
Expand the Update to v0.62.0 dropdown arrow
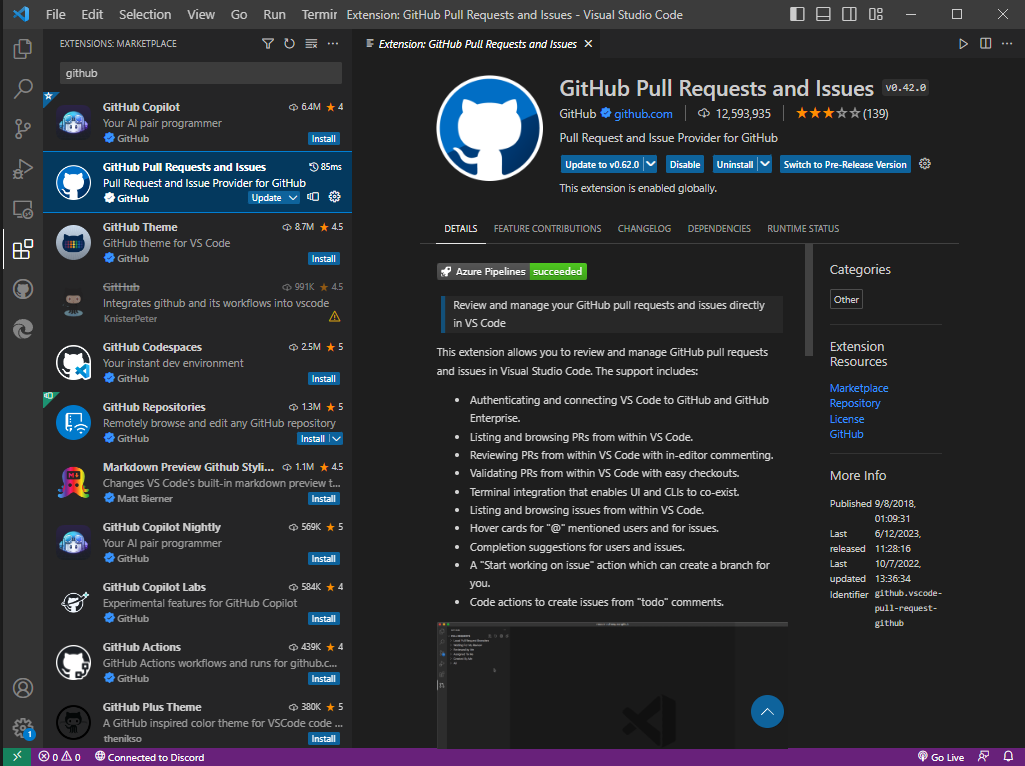pyautogui.click(x=650, y=164)
